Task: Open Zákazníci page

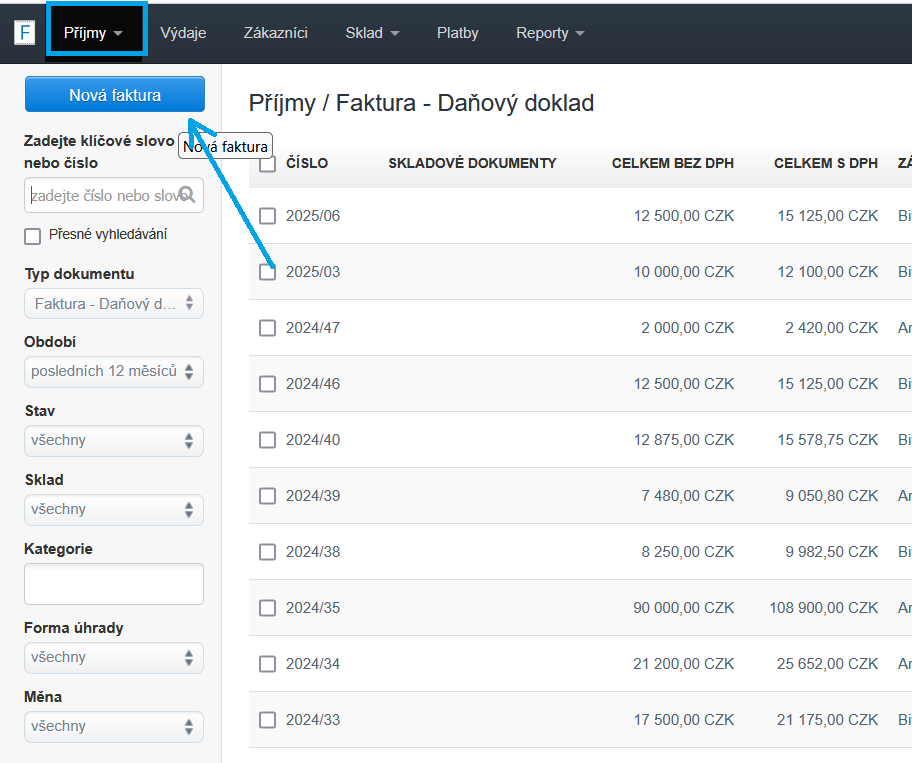Action: [x=275, y=33]
